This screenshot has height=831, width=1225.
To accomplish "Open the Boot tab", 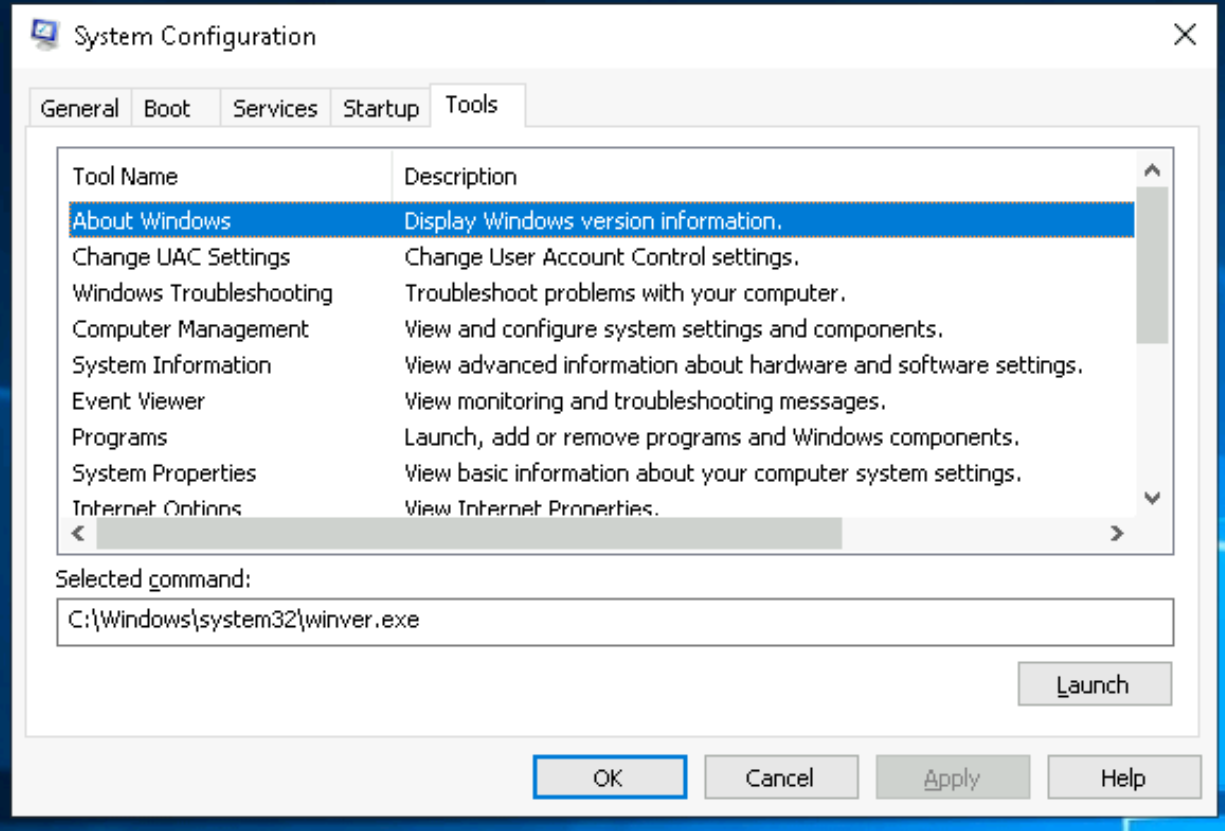I will pos(167,109).
